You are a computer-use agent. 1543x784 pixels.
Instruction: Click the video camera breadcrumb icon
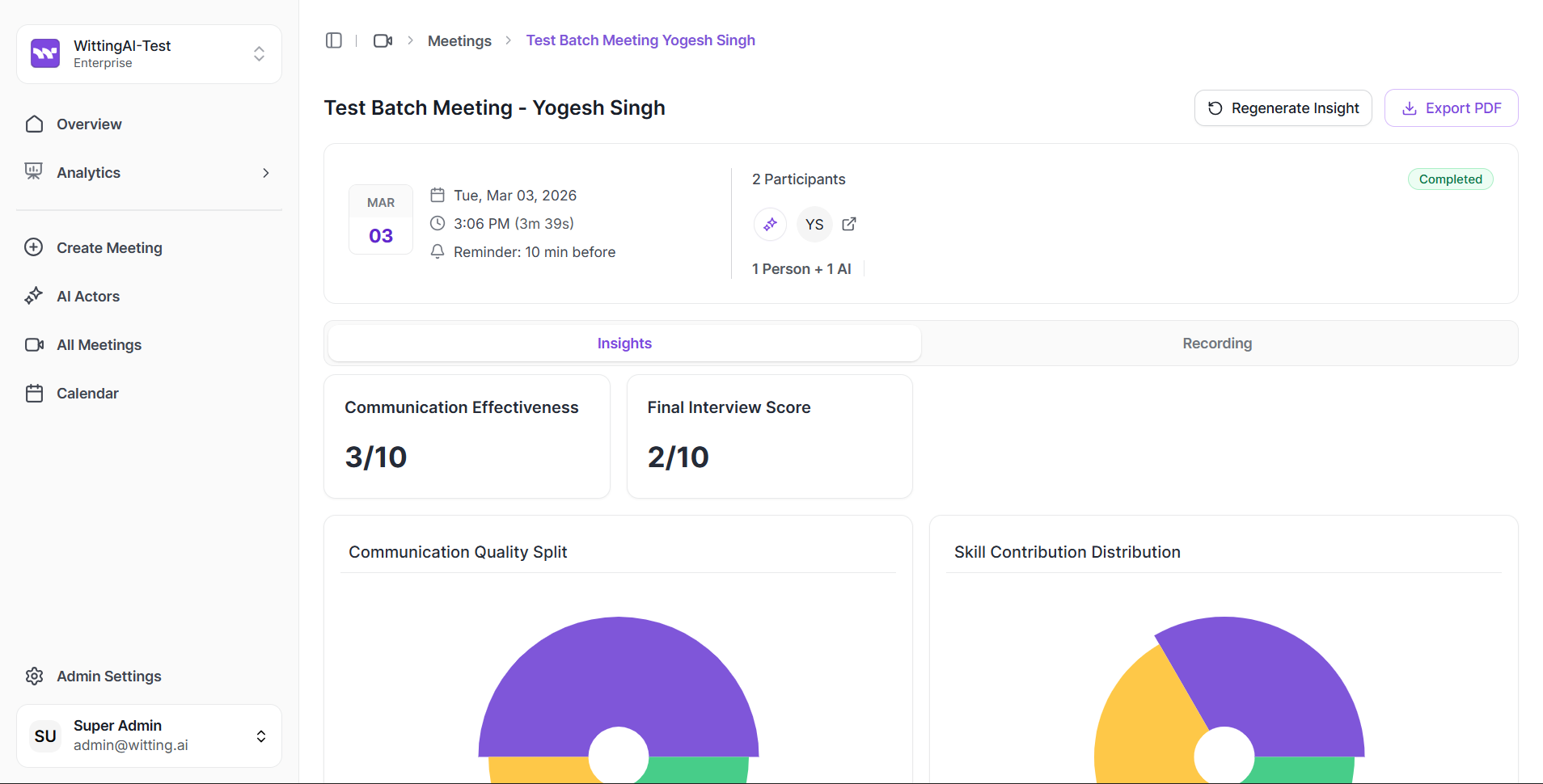[x=383, y=40]
